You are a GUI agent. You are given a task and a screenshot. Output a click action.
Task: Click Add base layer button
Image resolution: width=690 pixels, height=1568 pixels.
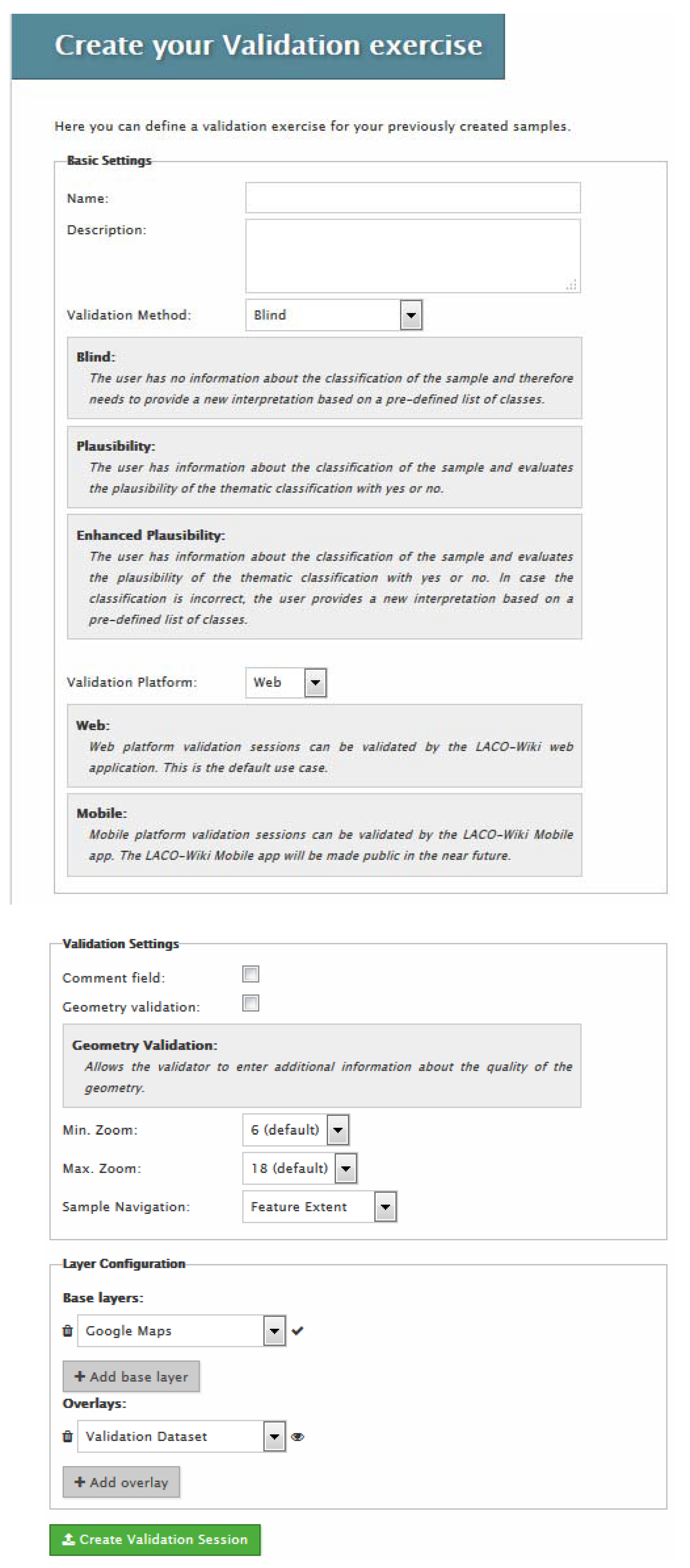[131, 1376]
